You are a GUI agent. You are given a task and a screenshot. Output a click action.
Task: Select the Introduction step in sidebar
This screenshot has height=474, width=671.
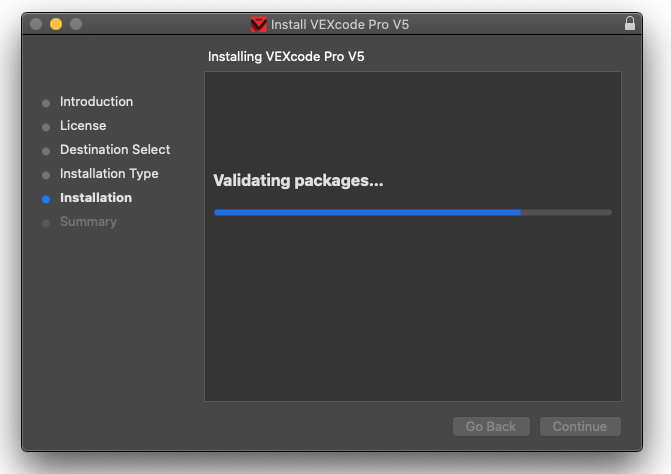96,102
